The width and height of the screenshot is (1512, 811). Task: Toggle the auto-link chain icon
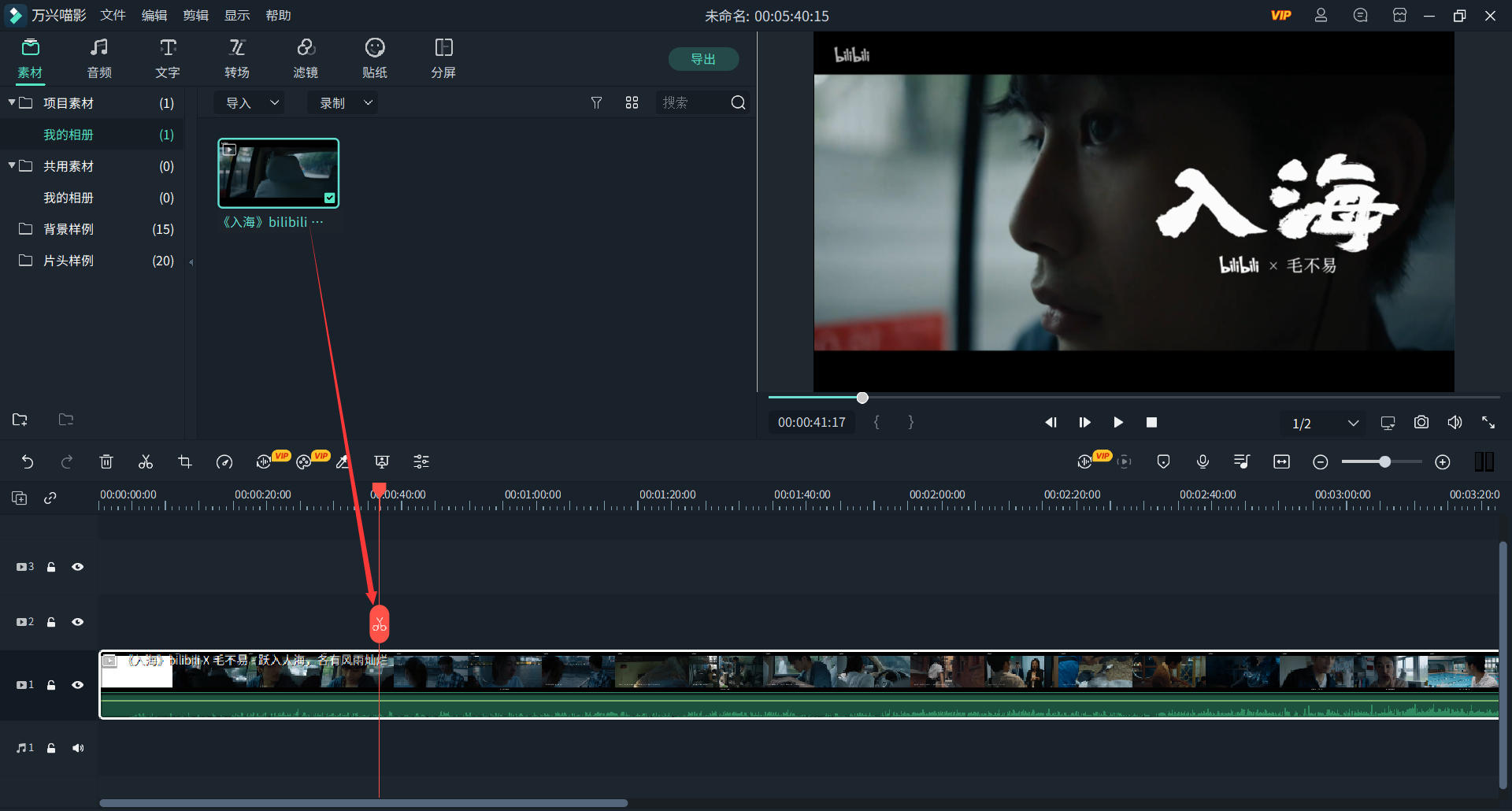click(x=50, y=498)
